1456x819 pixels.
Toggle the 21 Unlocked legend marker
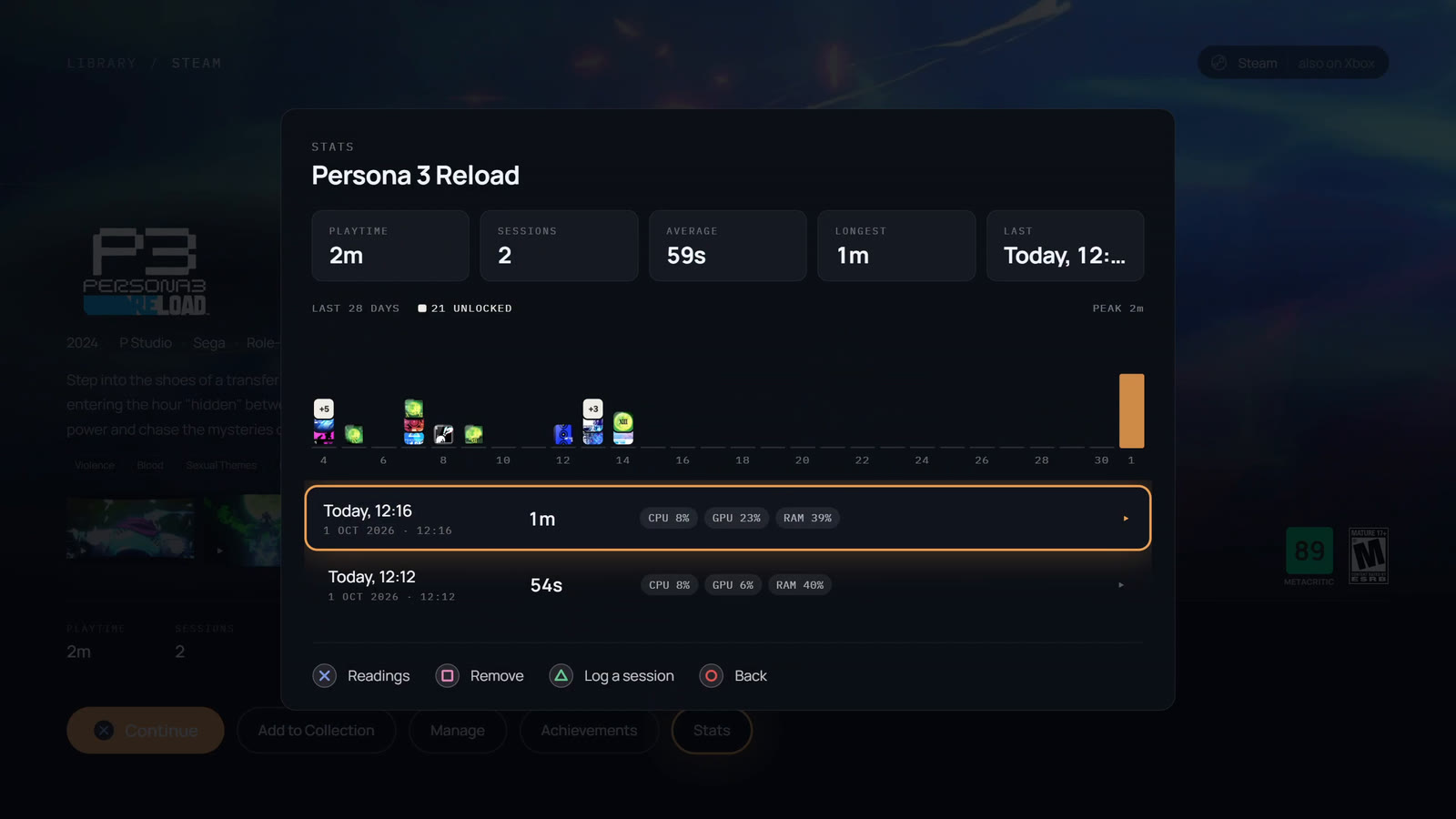point(422,308)
